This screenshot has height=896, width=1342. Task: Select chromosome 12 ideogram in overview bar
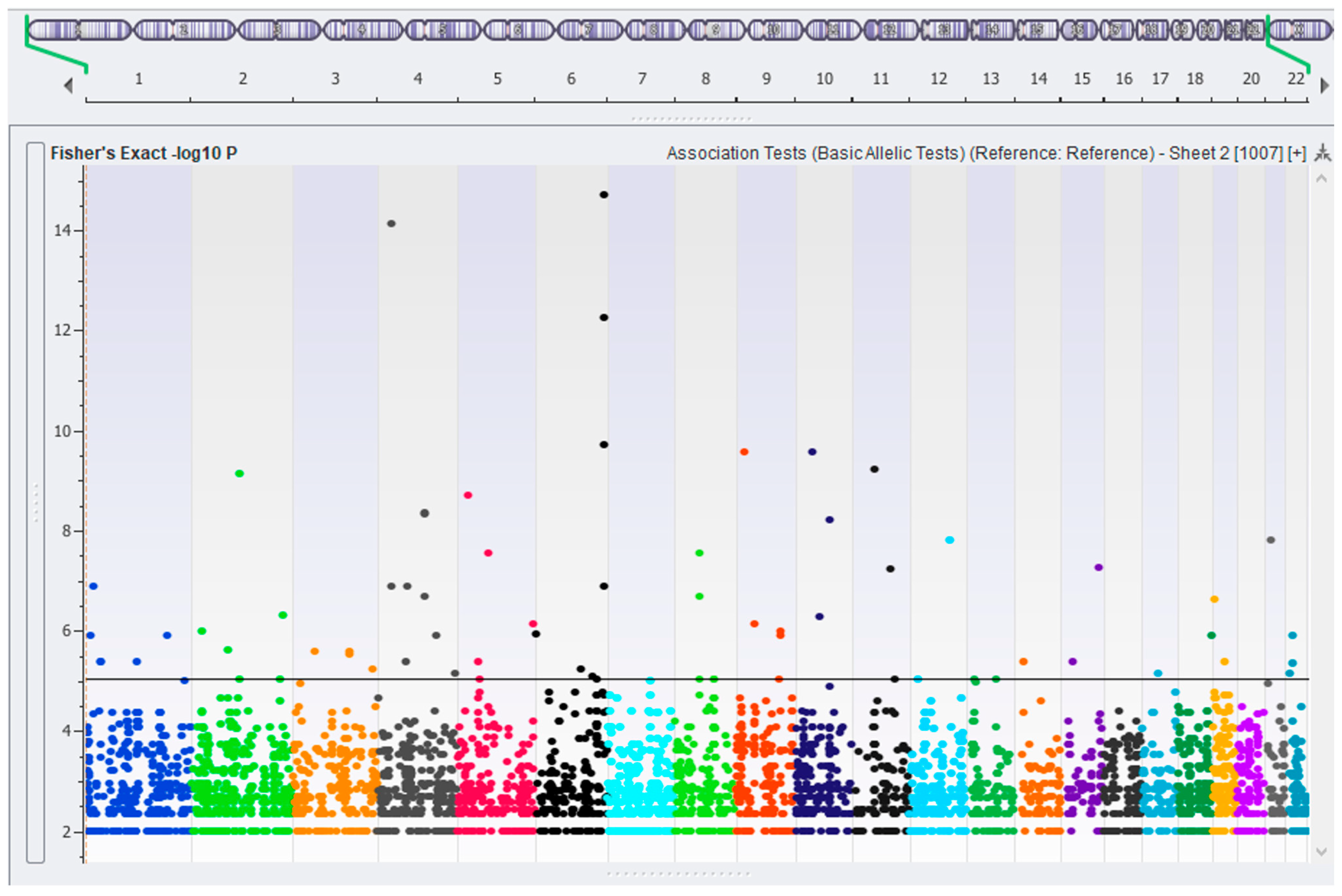(890, 30)
